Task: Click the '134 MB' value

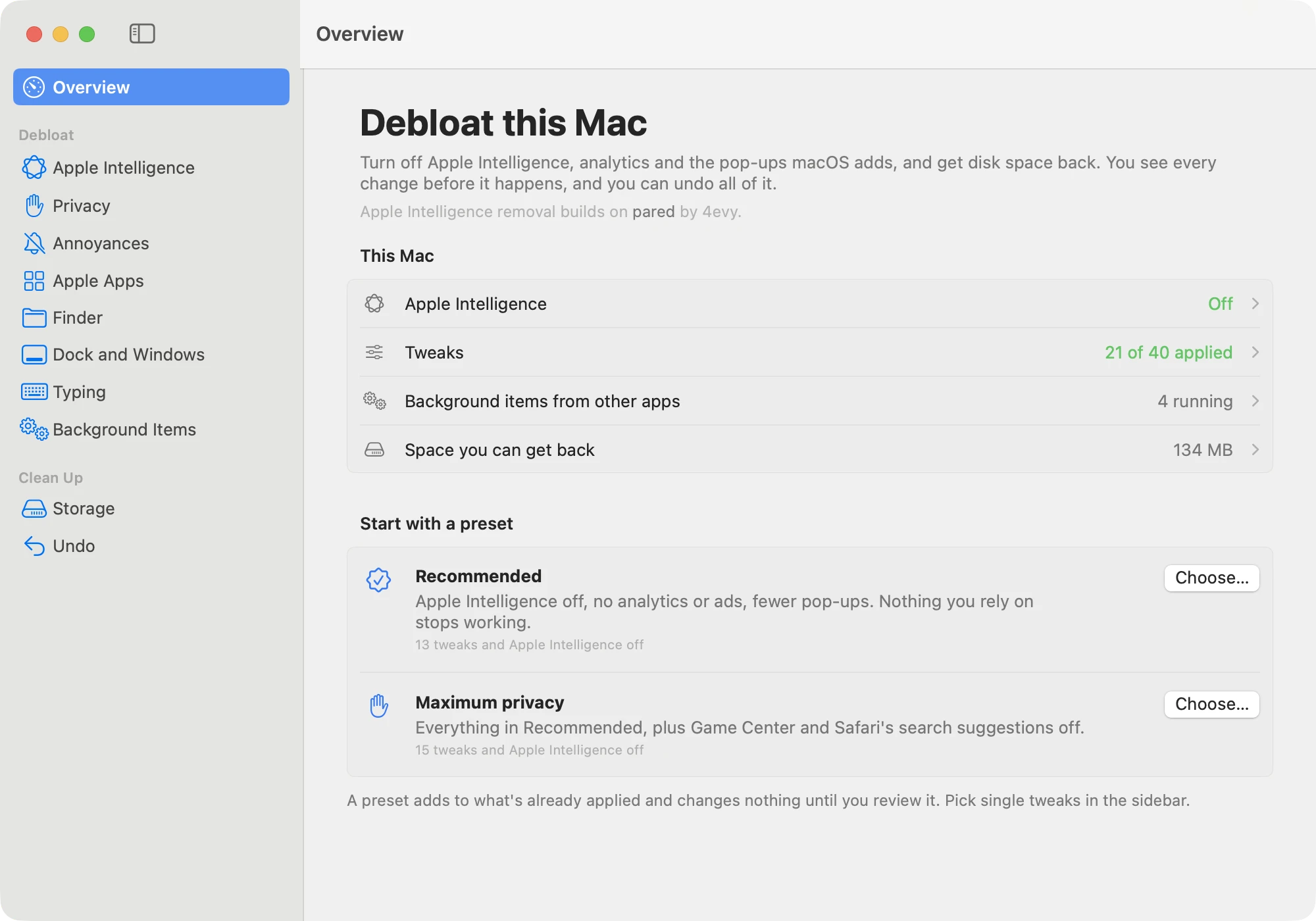Action: coord(1203,449)
